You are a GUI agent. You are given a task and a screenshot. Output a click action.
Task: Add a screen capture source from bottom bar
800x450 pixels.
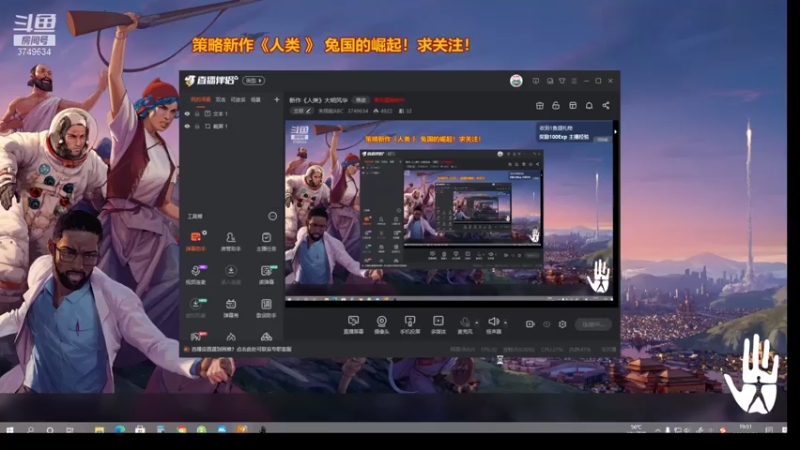pos(353,324)
